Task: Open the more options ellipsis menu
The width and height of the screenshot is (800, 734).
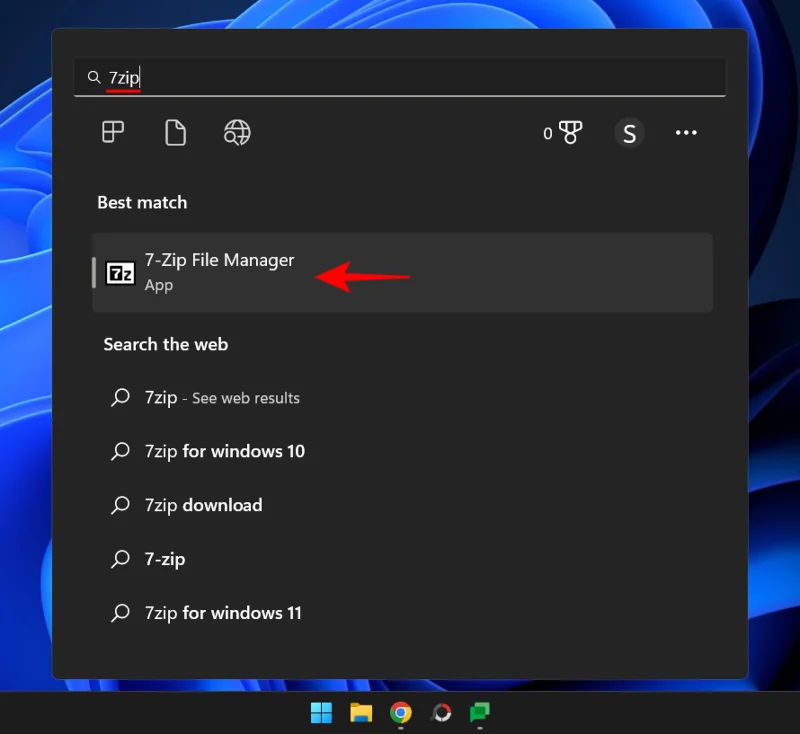Action: pos(686,133)
